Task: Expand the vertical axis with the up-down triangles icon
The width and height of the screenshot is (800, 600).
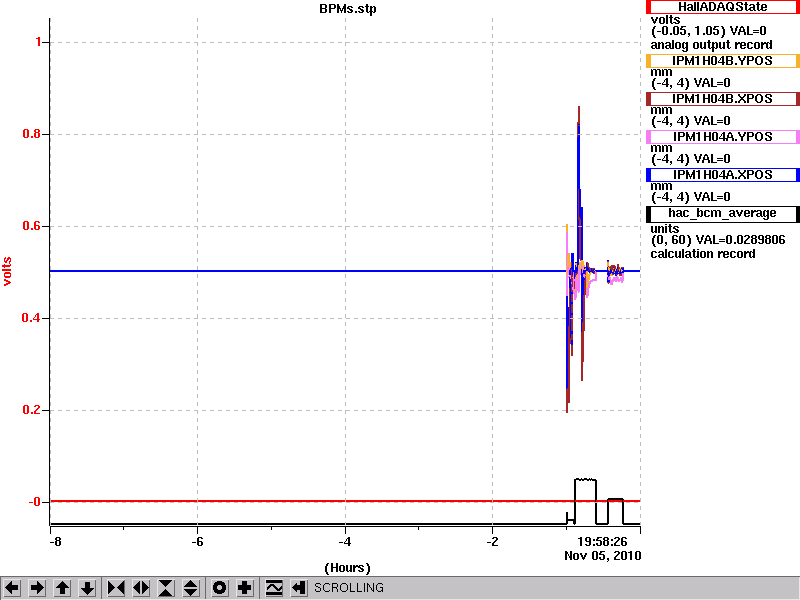Action: [191, 588]
